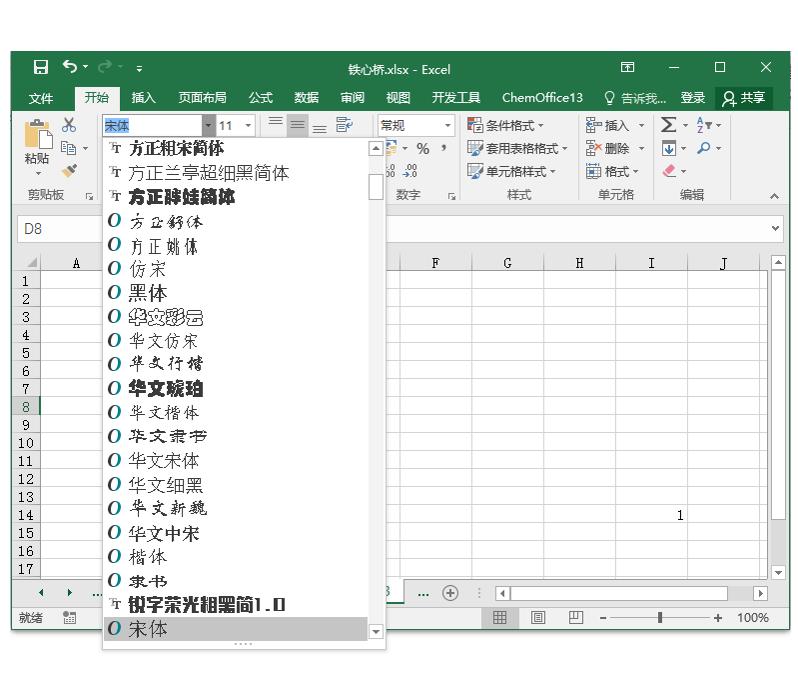Choose the 楷体 font
The image size is (798, 683).
pos(236,557)
